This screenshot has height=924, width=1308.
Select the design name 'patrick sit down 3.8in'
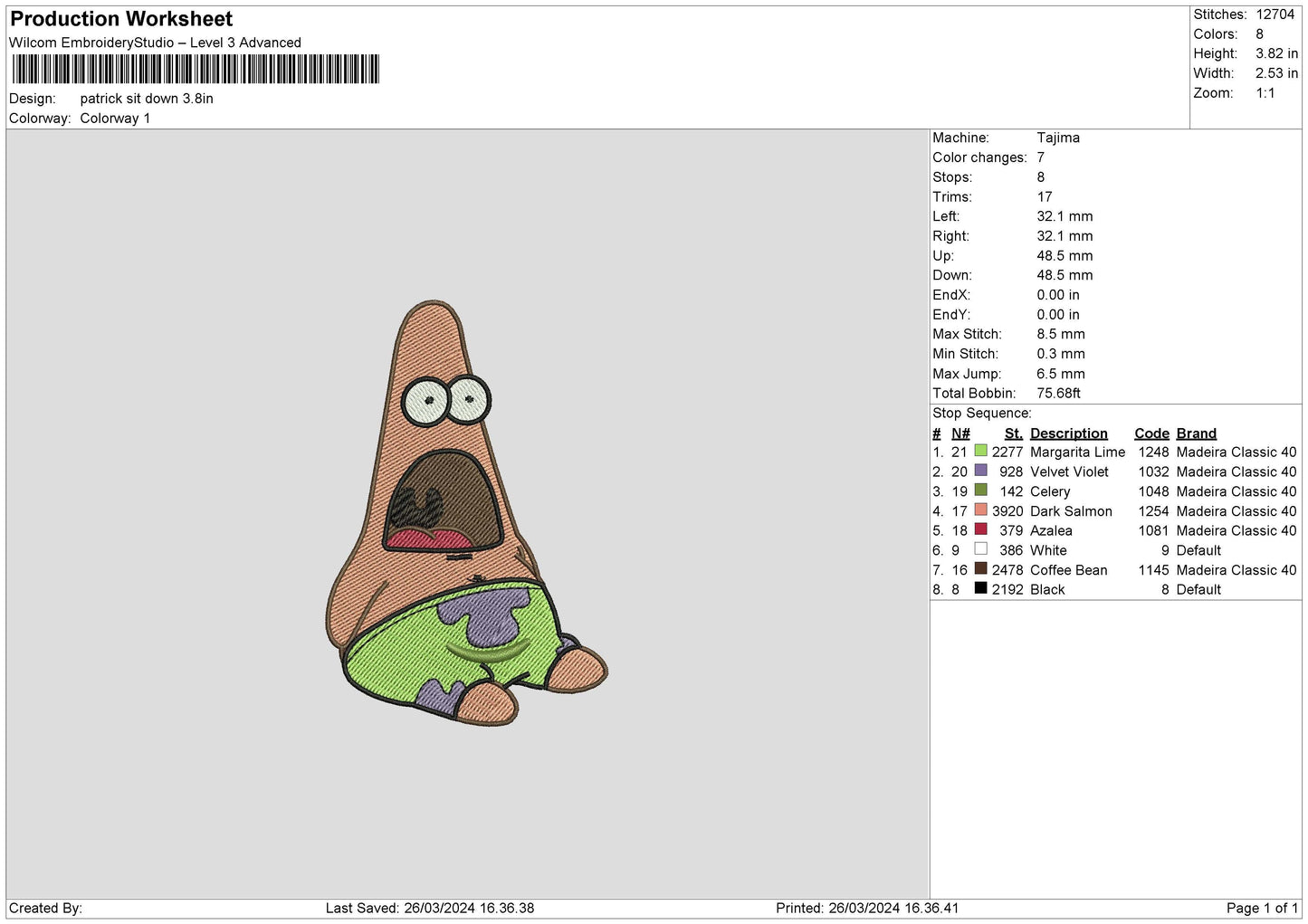pyautogui.click(x=147, y=99)
